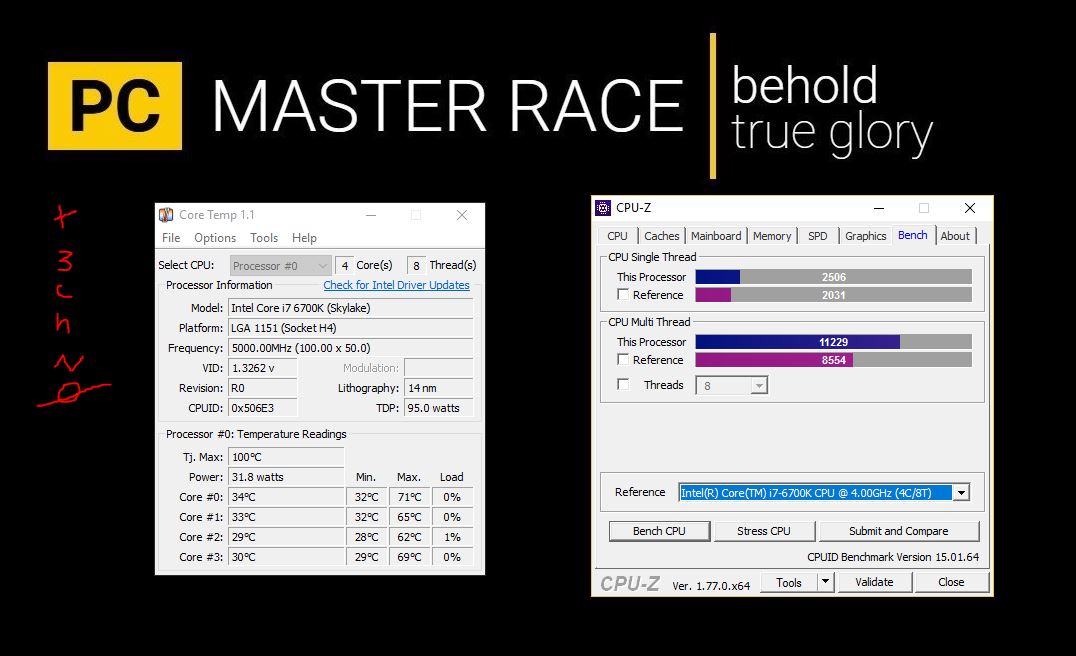Image resolution: width=1076 pixels, height=656 pixels.
Task: Expand the Select CPU Processor #0 dropdown
Action: tap(281, 266)
